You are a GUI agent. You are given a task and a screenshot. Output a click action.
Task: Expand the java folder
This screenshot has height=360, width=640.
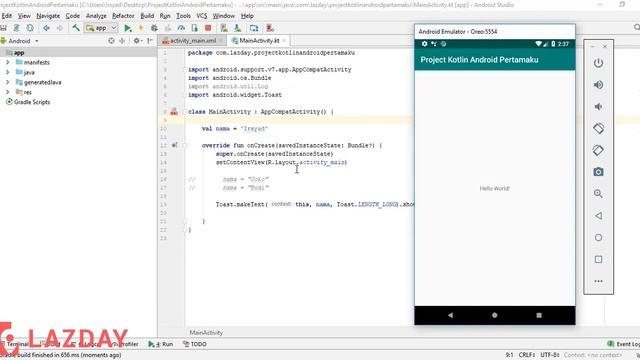pyautogui.click(x=7, y=72)
